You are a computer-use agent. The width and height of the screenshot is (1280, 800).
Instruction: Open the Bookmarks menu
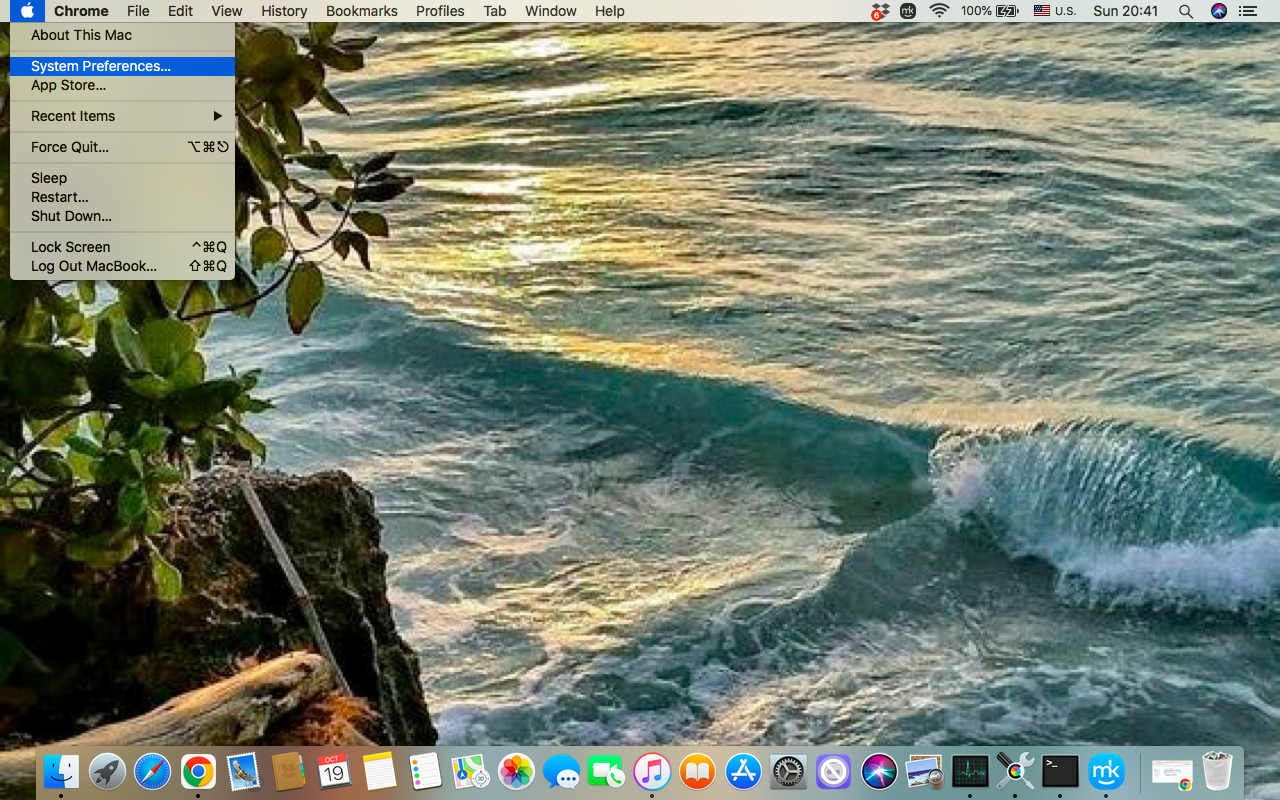click(361, 11)
